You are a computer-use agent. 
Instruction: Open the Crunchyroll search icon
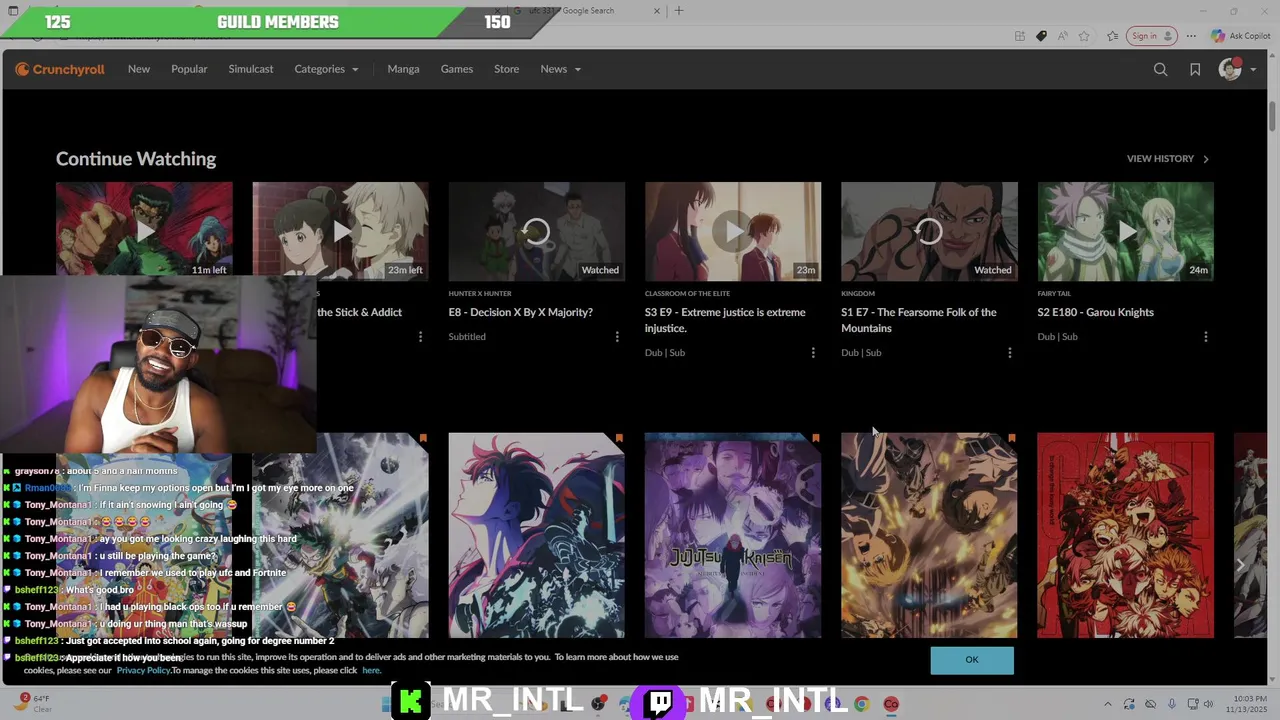tap(1160, 69)
